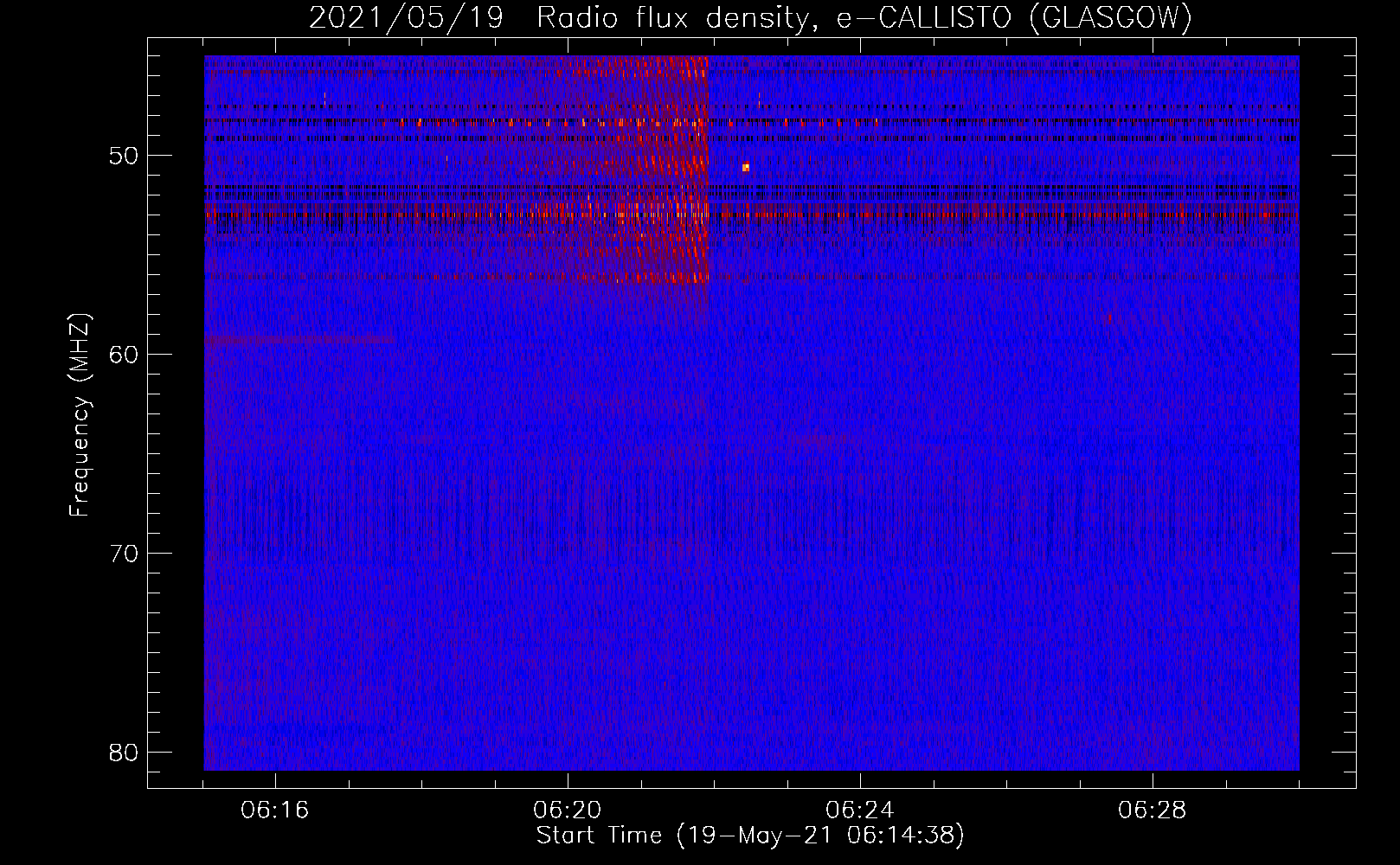Click the 06:24 time tick label
Screen dimensions: 1400x865
[860, 811]
